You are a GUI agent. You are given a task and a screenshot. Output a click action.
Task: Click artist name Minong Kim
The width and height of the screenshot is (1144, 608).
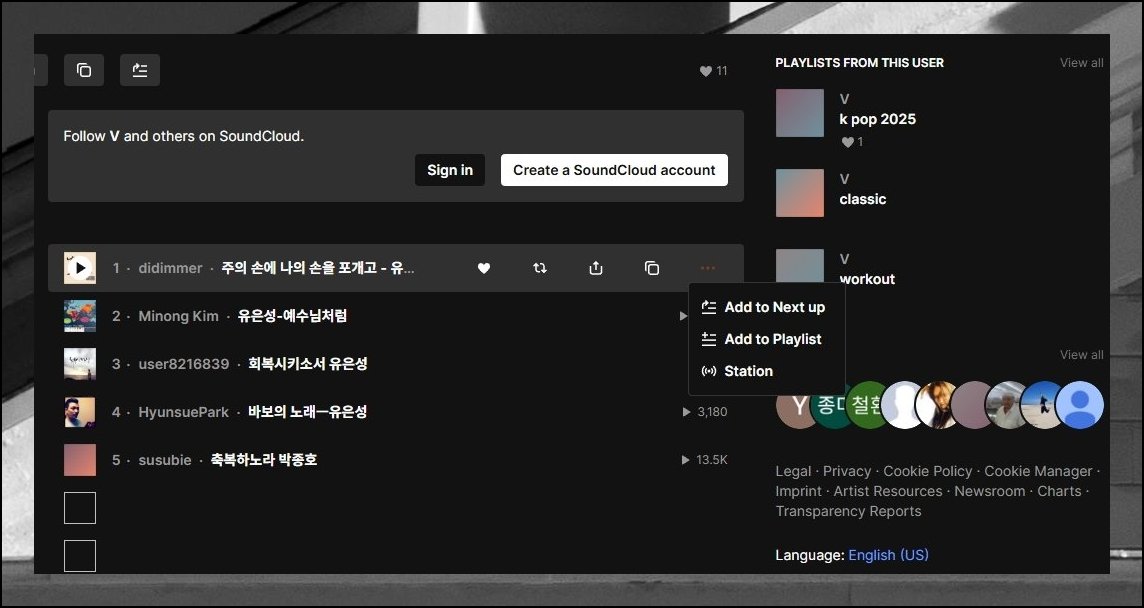coord(178,316)
